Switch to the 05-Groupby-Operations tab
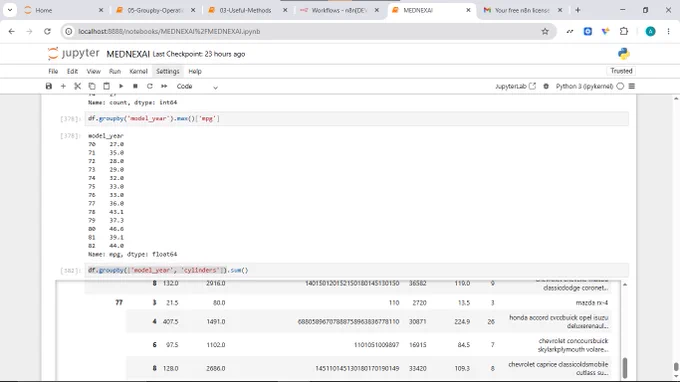 [x=156, y=10]
